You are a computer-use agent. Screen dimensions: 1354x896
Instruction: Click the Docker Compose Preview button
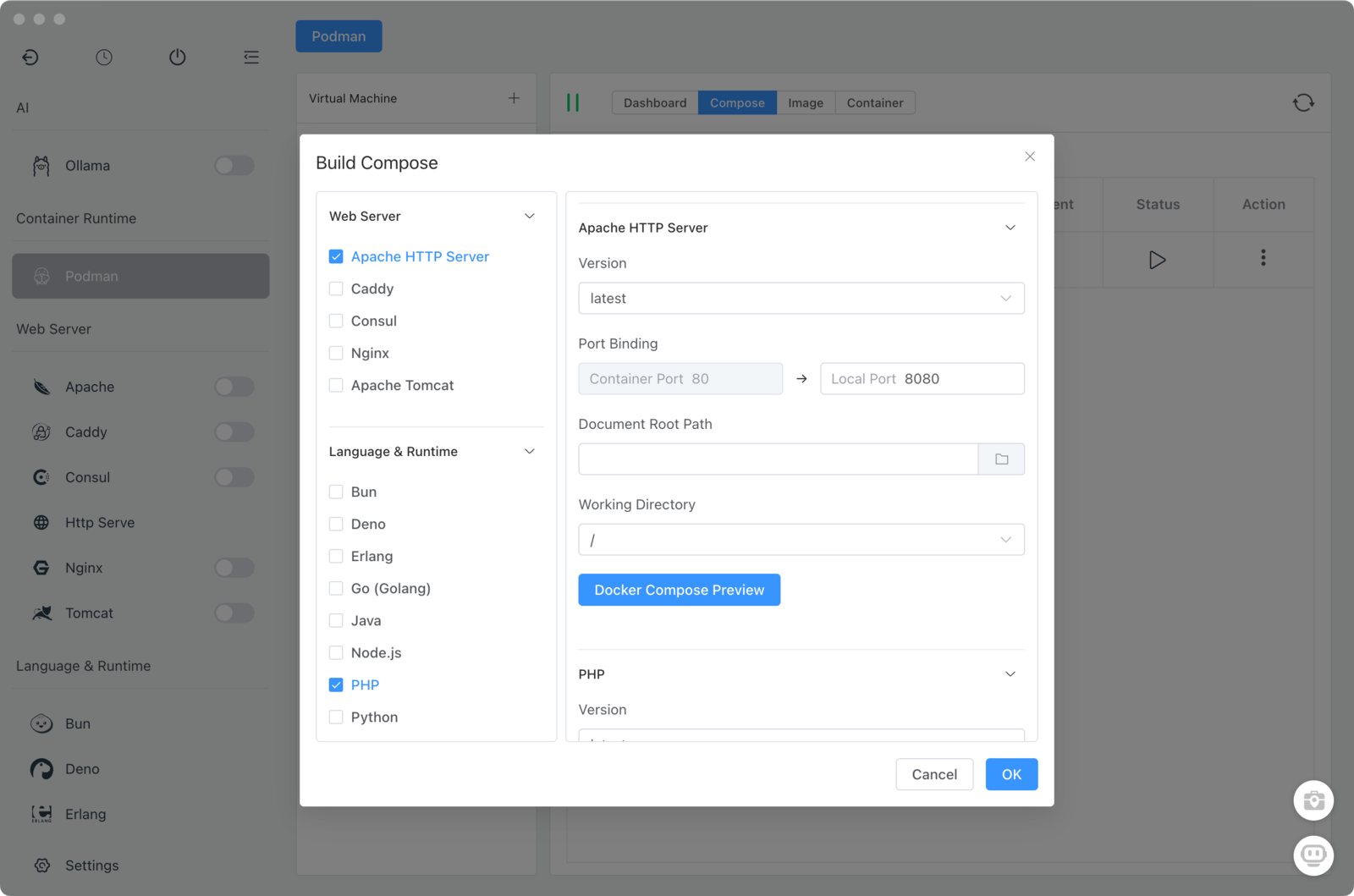pyautogui.click(x=679, y=590)
